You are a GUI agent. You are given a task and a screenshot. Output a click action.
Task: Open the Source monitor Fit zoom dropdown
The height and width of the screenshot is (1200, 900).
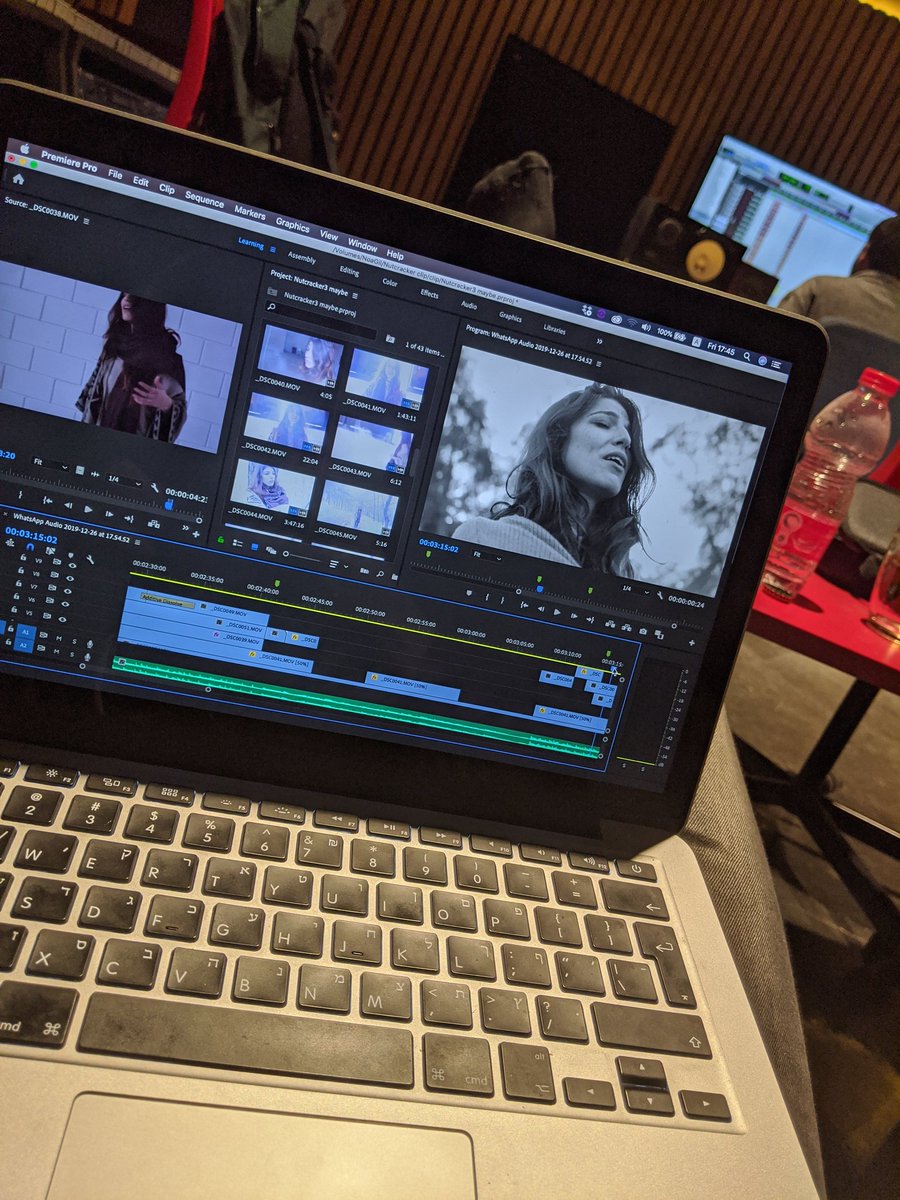(x=50, y=464)
